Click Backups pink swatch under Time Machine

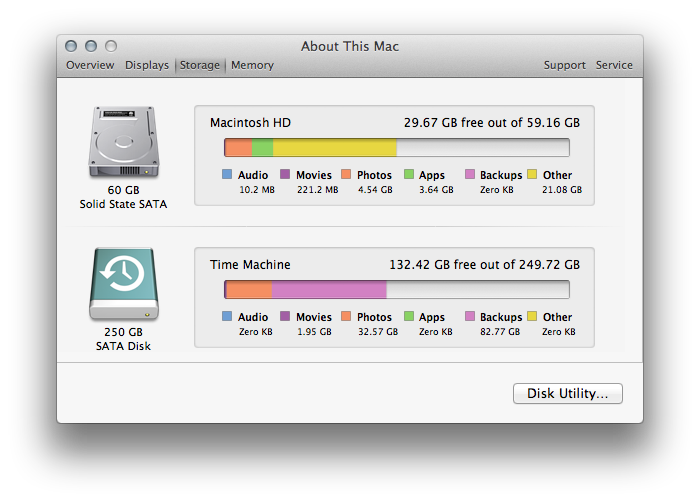tap(470, 316)
